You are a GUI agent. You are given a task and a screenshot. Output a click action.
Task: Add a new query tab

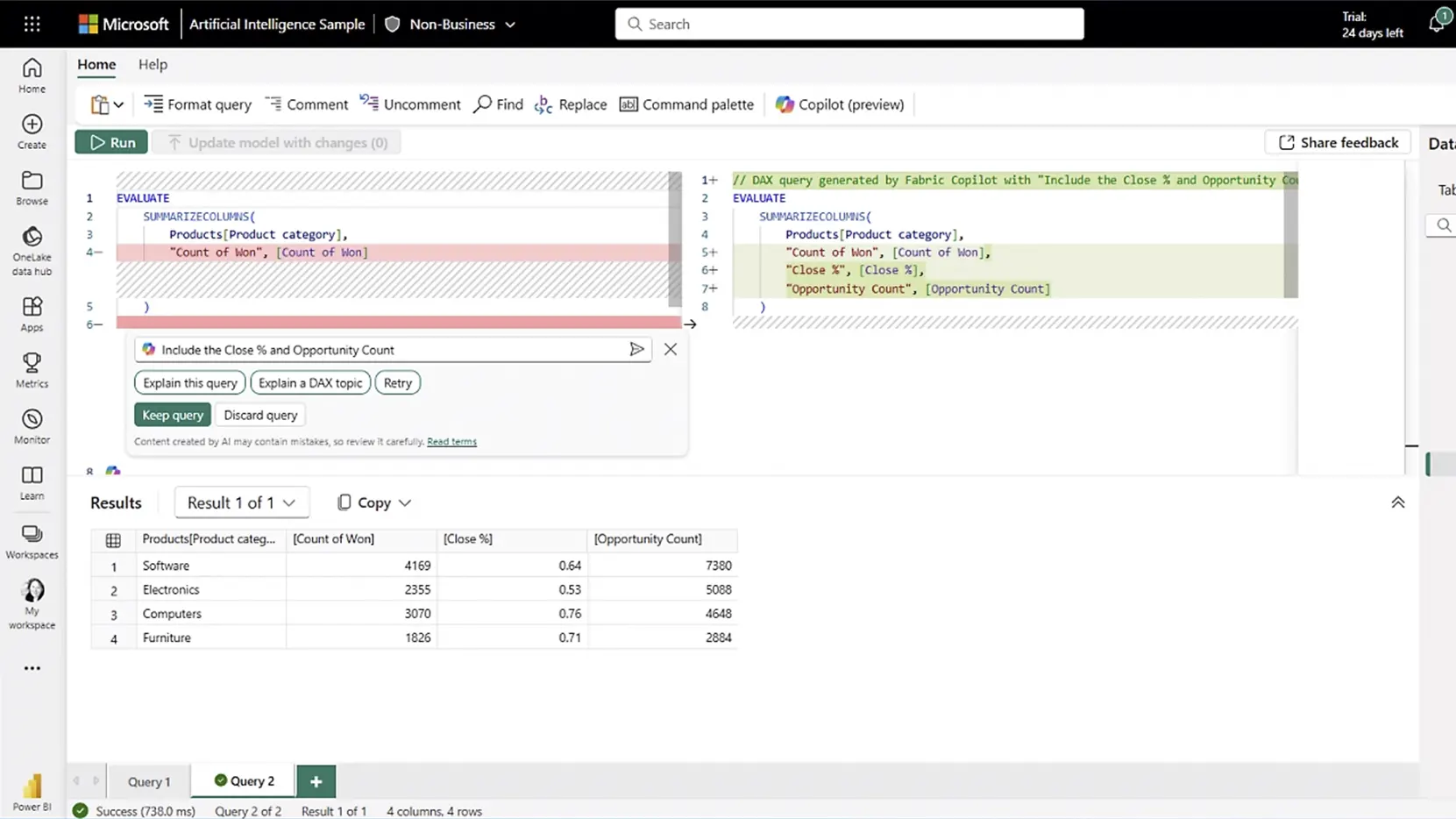(x=316, y=780)
